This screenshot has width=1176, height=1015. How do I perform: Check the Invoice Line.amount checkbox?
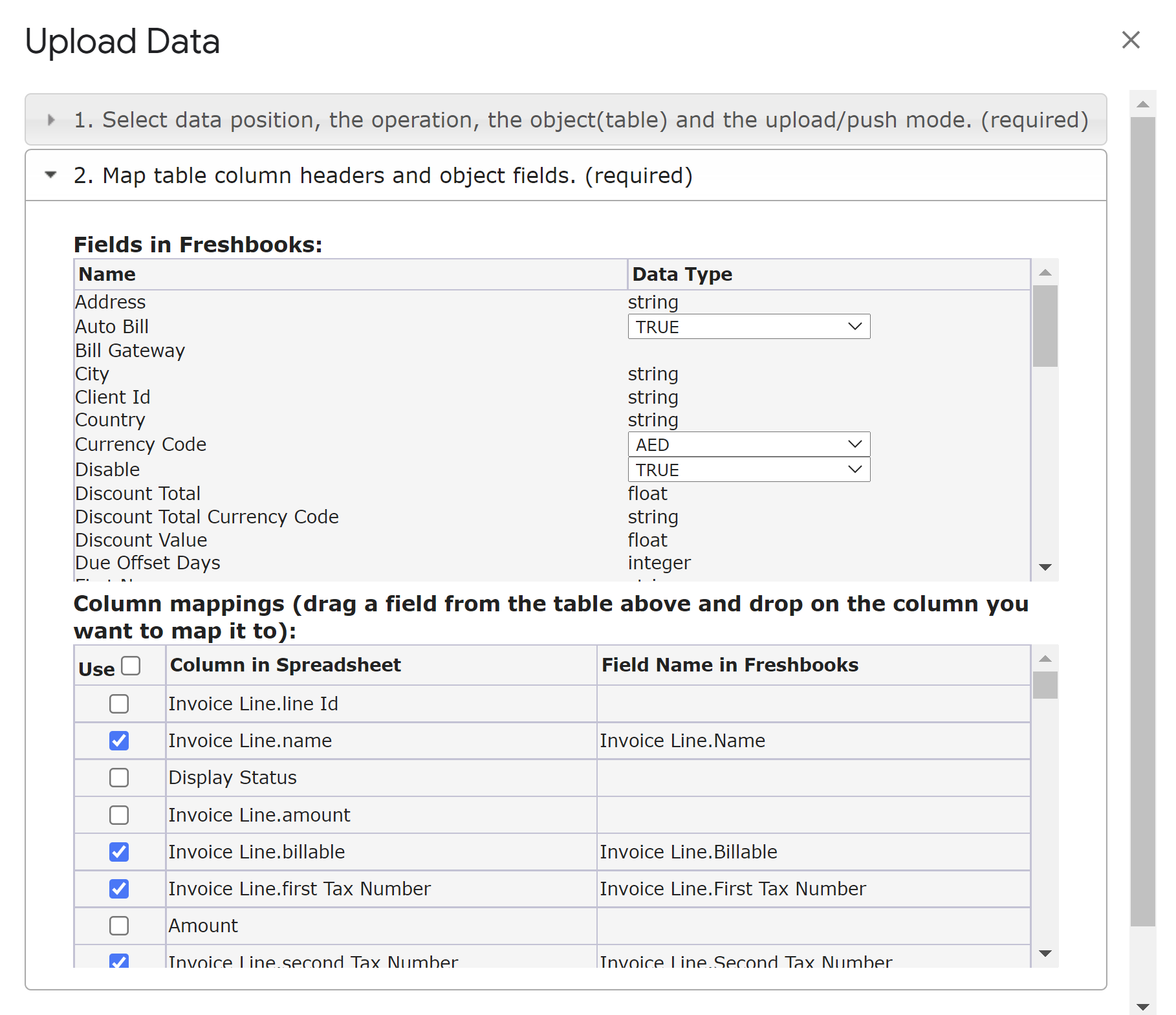coord(119,815)
